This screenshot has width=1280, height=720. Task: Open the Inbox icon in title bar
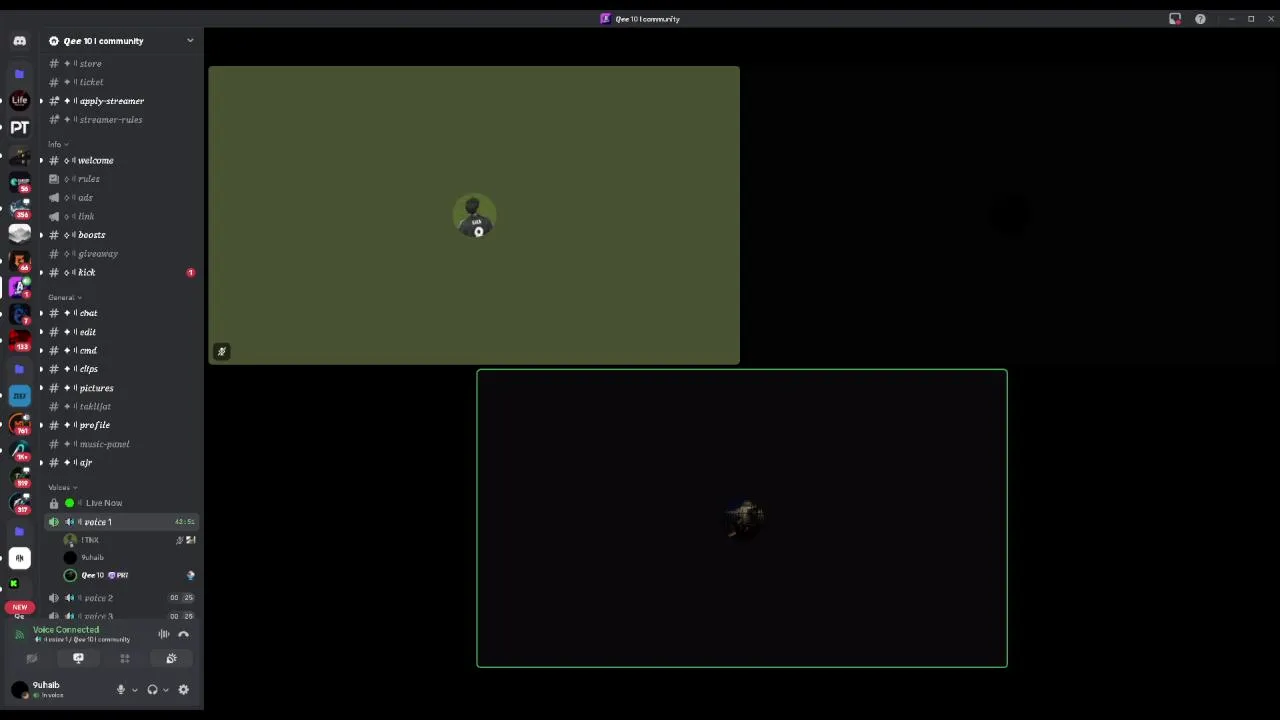click(1175, 19)
